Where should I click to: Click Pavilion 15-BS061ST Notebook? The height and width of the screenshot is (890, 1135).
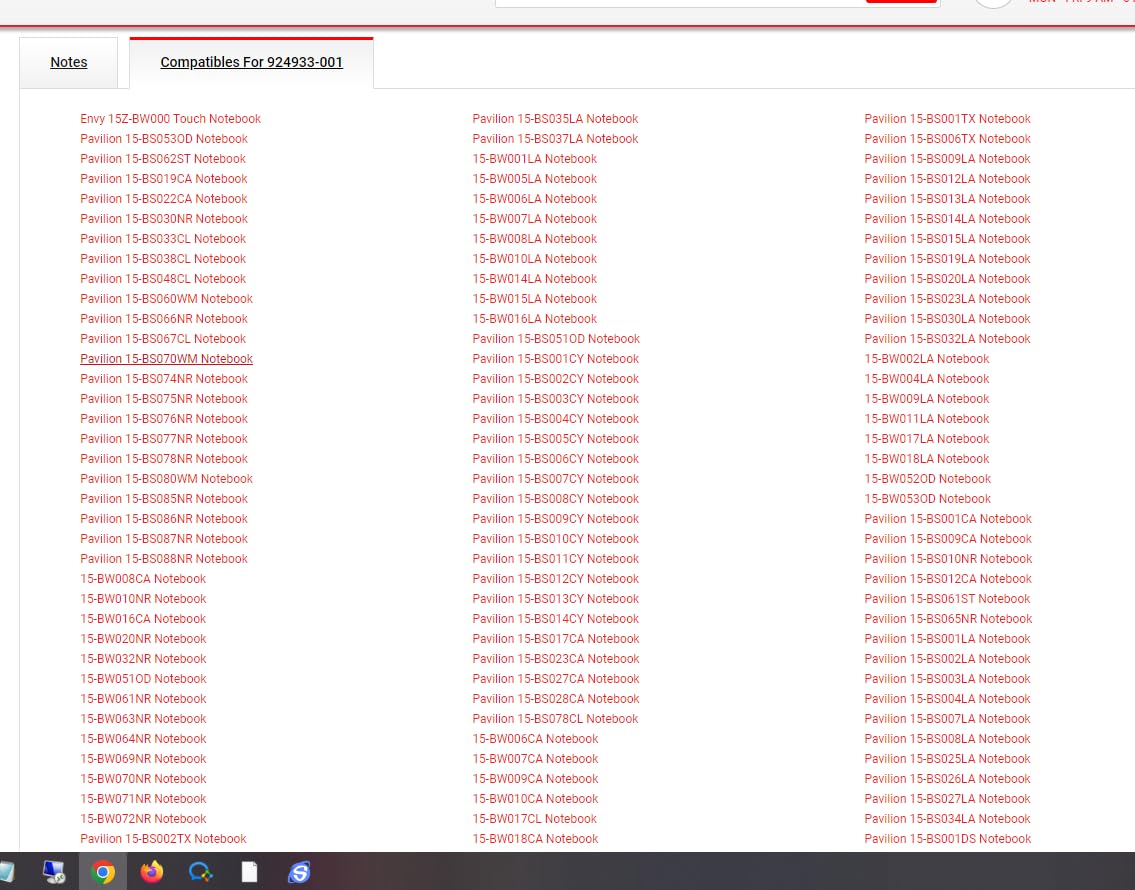coord(948,599)
